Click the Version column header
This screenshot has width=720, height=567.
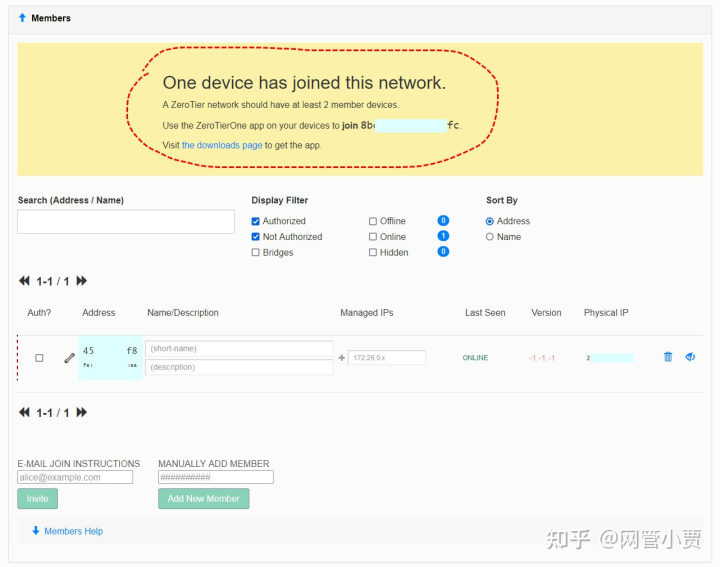pos(546,313)
